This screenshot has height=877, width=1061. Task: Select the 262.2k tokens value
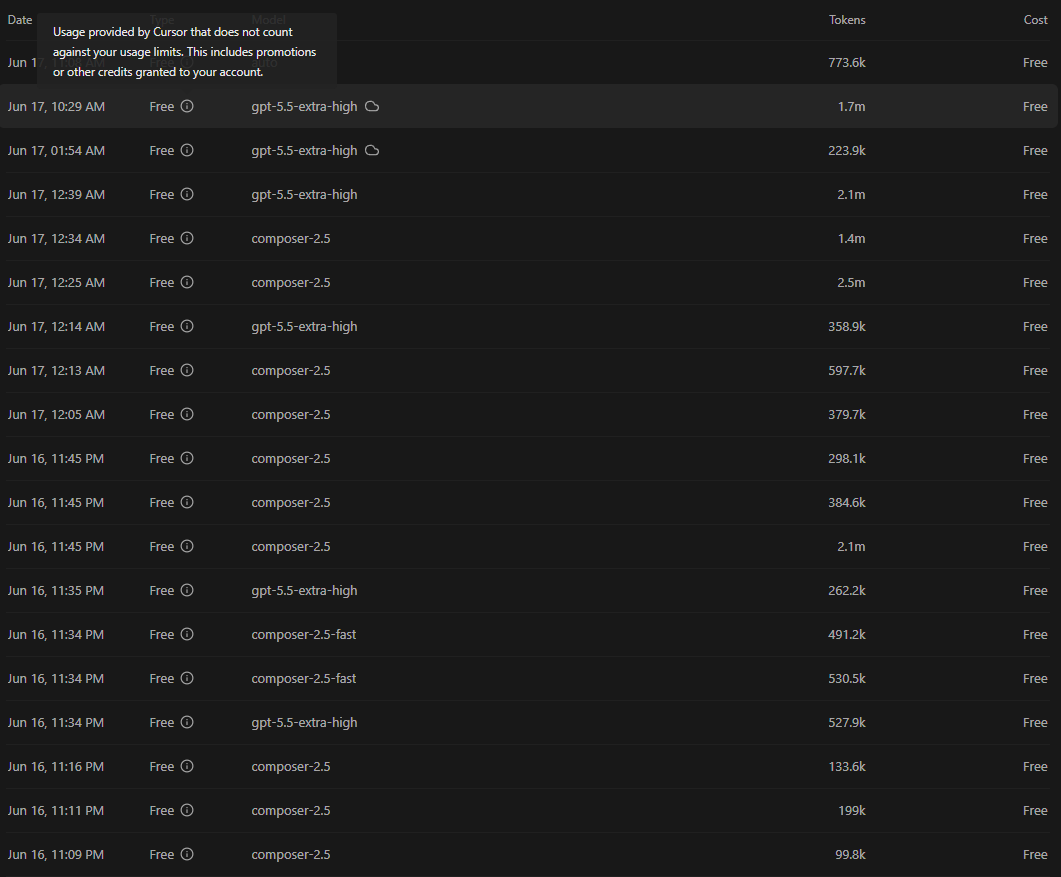point(847,590)
